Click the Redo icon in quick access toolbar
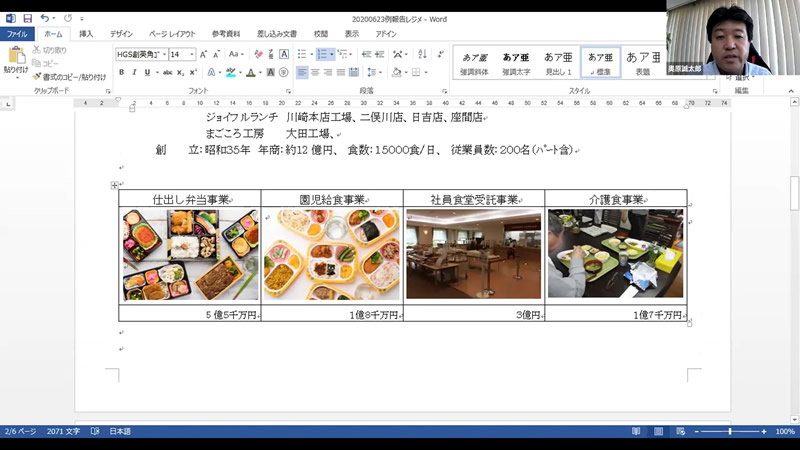 click(x=68, y=18)
